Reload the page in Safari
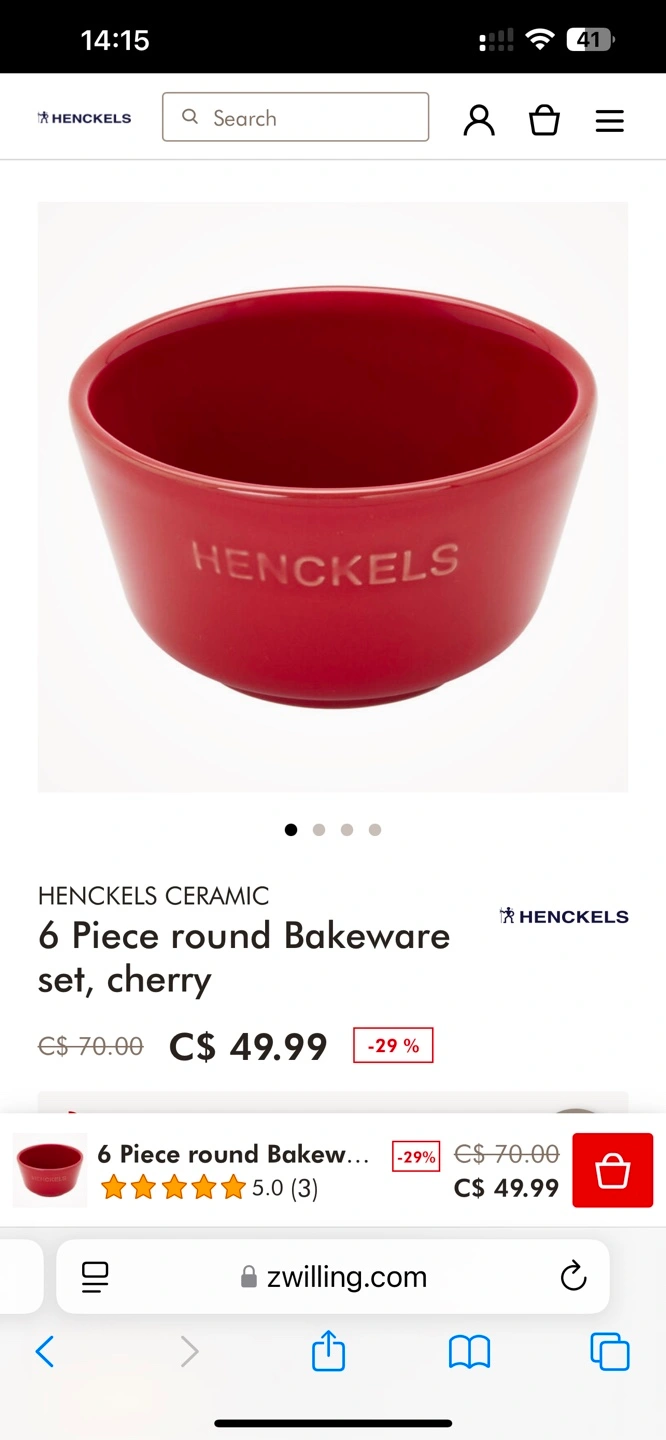The image size is (666, 1440). click(573, 1277)
